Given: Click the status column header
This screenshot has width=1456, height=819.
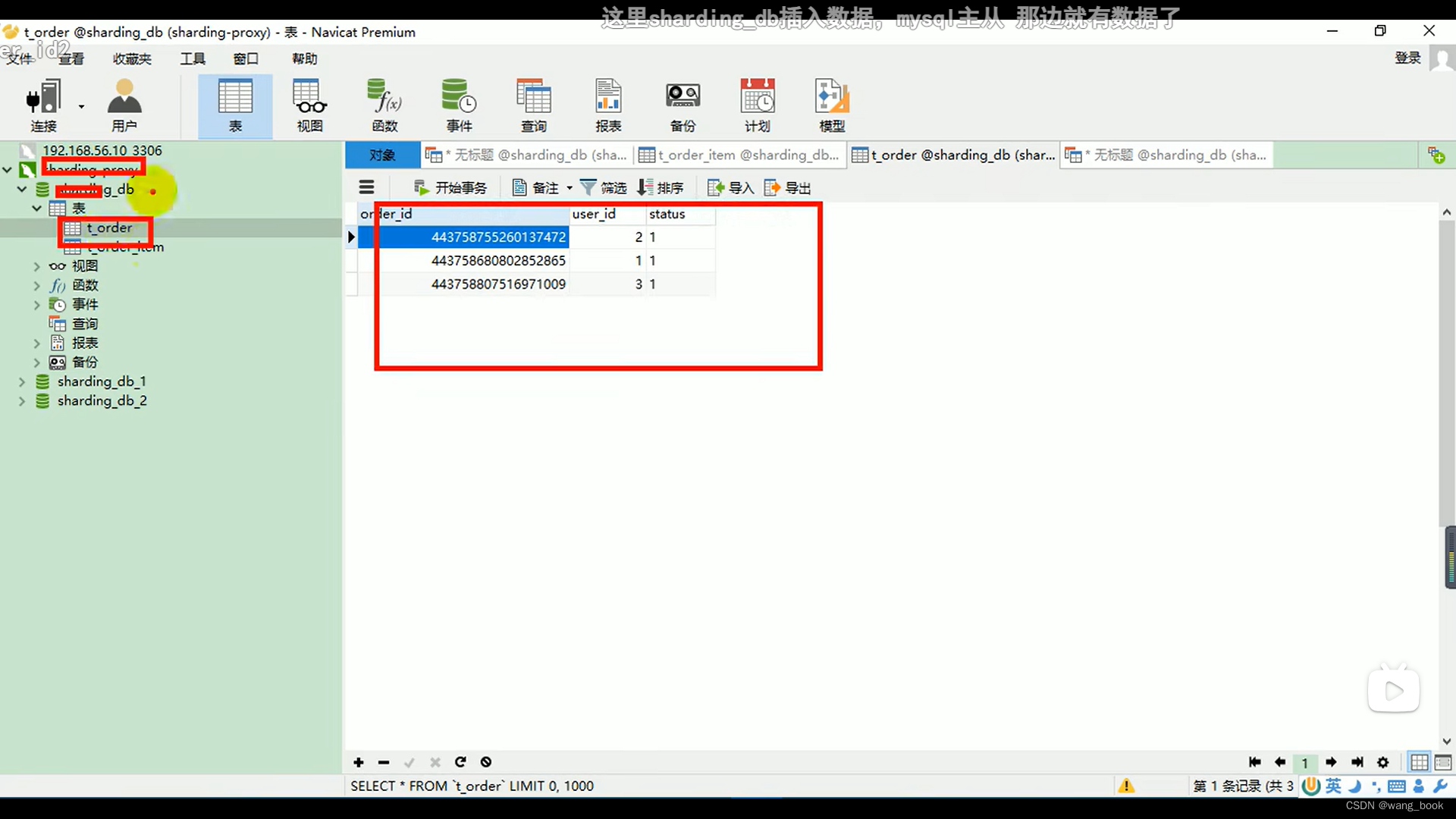Looking at the screenshot, I should click(x=680, y=214).
